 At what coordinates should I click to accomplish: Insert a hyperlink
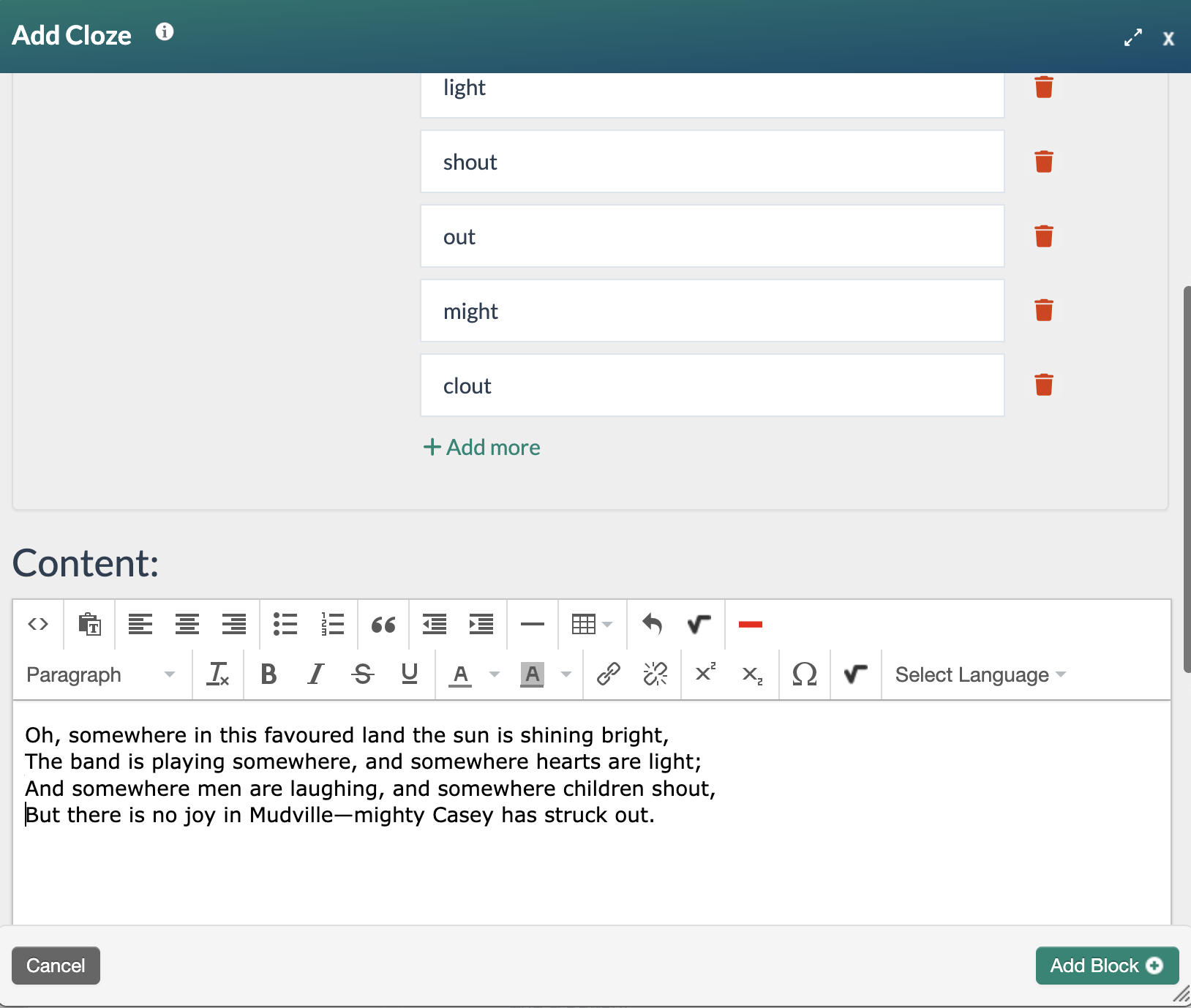coord(609,674)
